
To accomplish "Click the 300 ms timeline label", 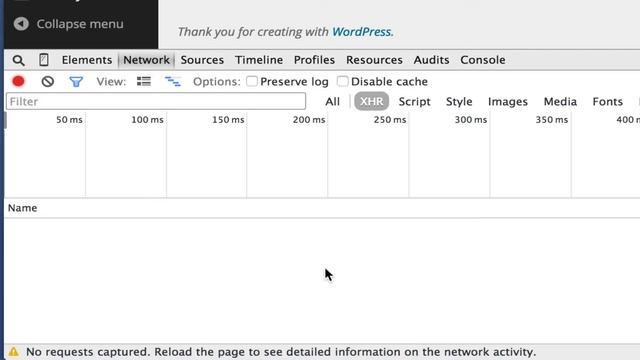I will point(471,120).
